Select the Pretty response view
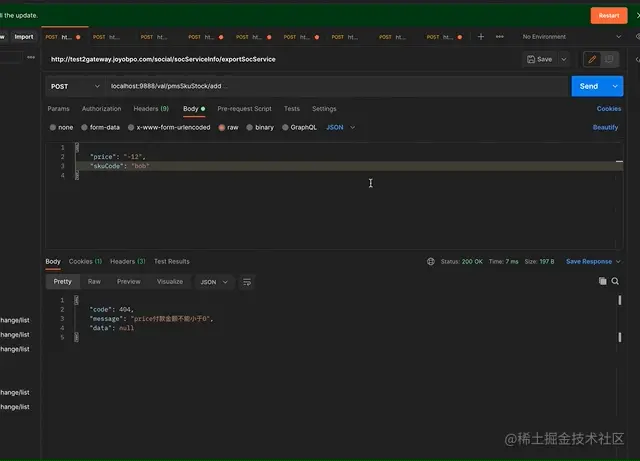 [x=62, y=282]
